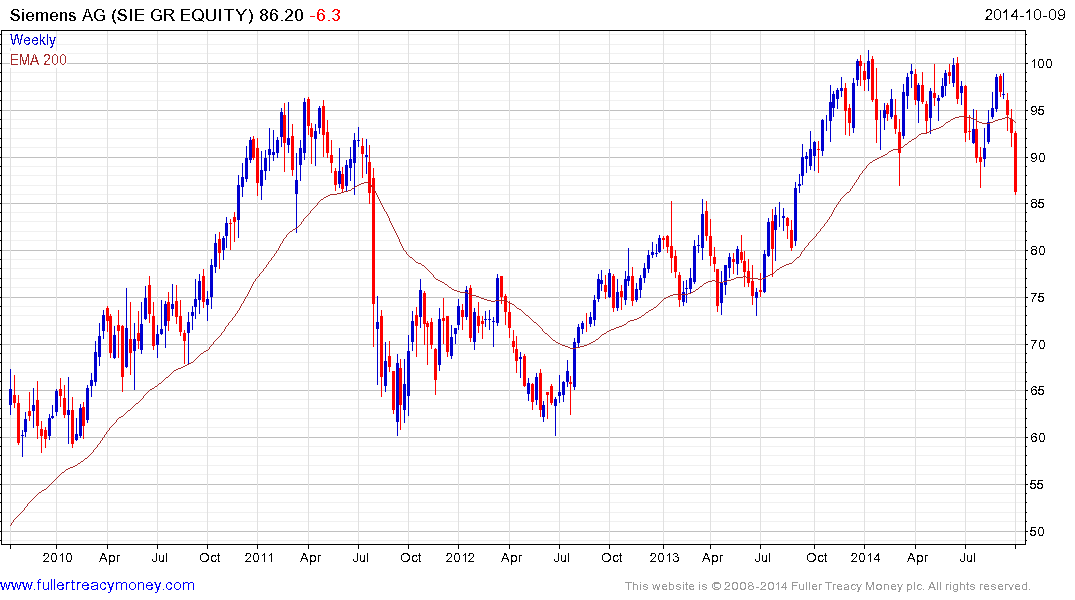This screenshot has height=600, width=1075.
Task: Click the Weekly timeframe label
Action: 33,40
